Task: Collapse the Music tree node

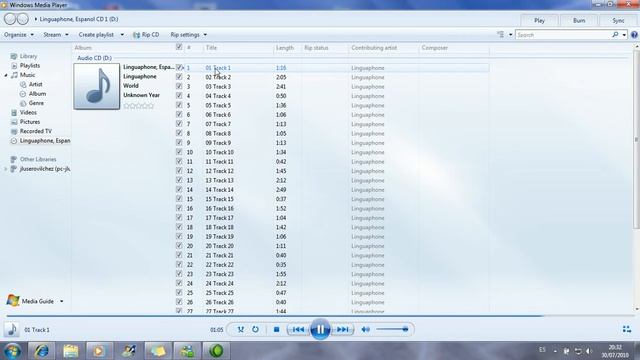Action: [6, 75]
